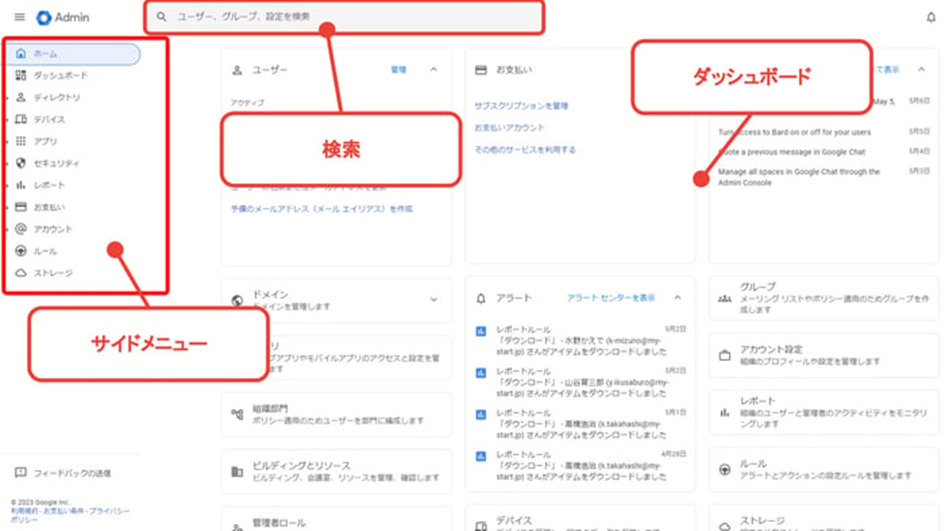Image resolution: width=945 pixels, height=531 pixels.
Task: Click the レポート bar chart icon in sidebar
Action: click(x=21, y=185)
